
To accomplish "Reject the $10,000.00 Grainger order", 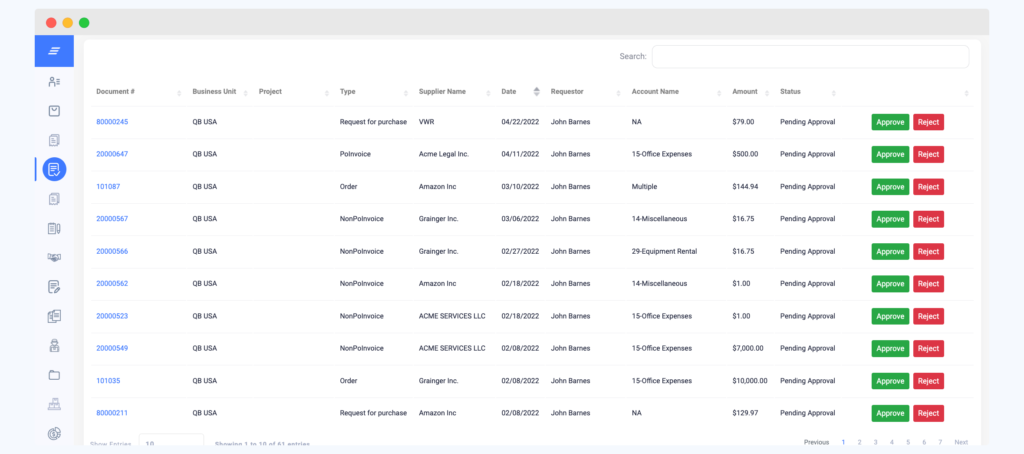I will pyautogui.click(x=928, y=381).
